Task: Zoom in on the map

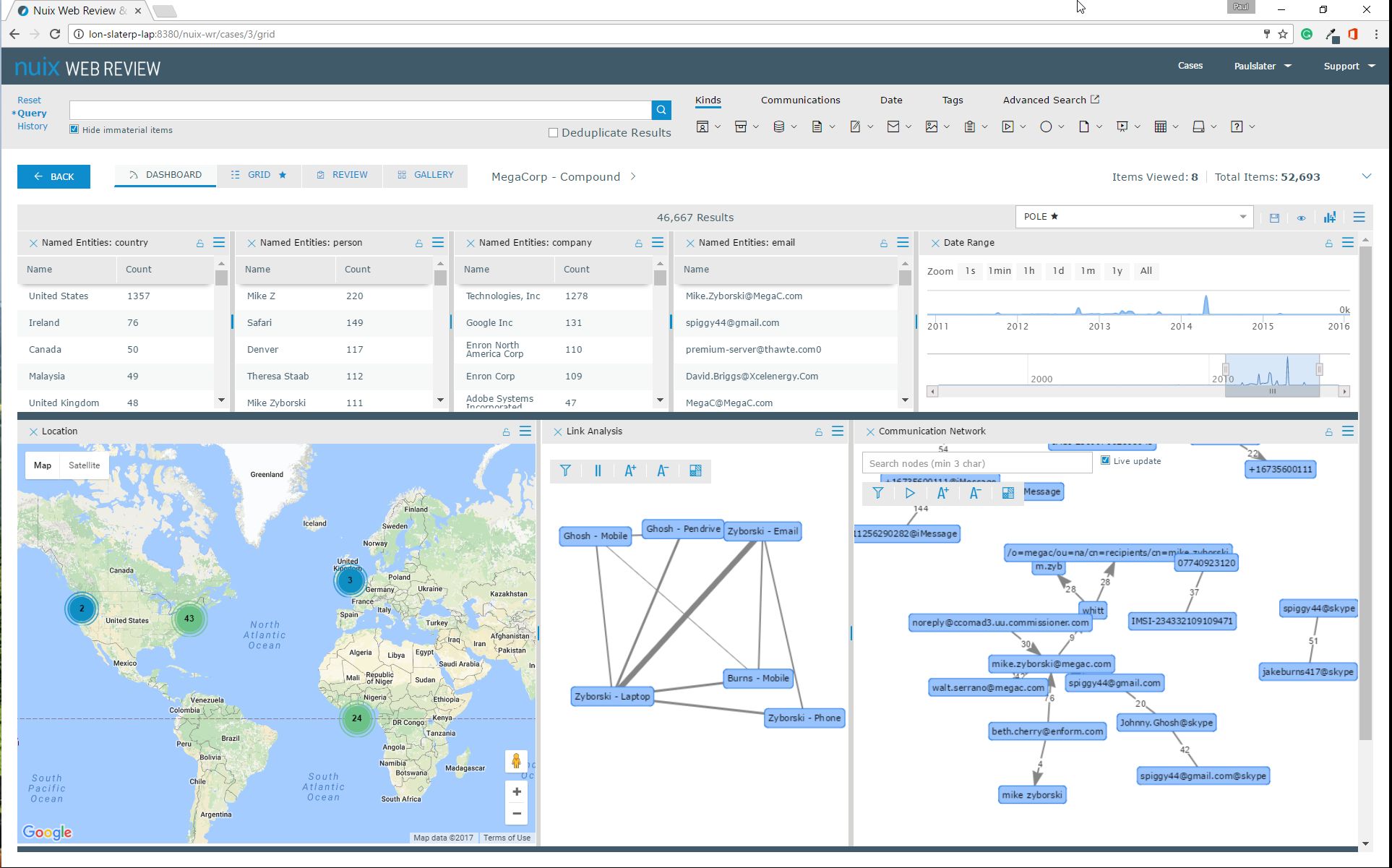Action: click(x=517, y=792)
